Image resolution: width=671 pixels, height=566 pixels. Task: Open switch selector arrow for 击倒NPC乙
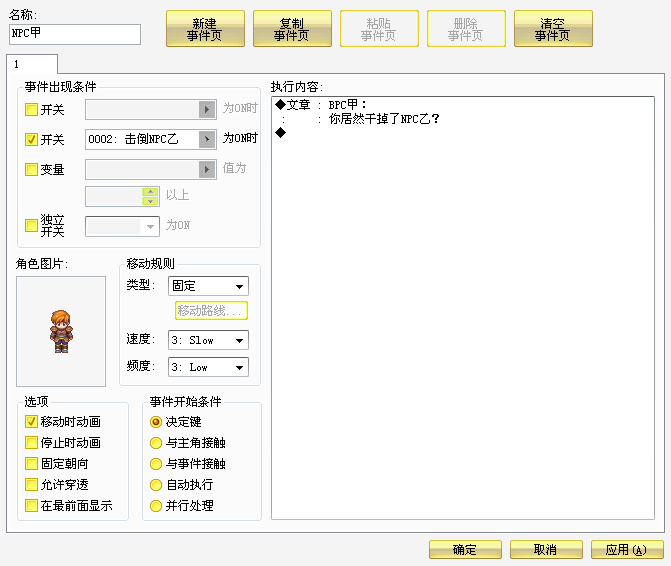click(207, 139)
